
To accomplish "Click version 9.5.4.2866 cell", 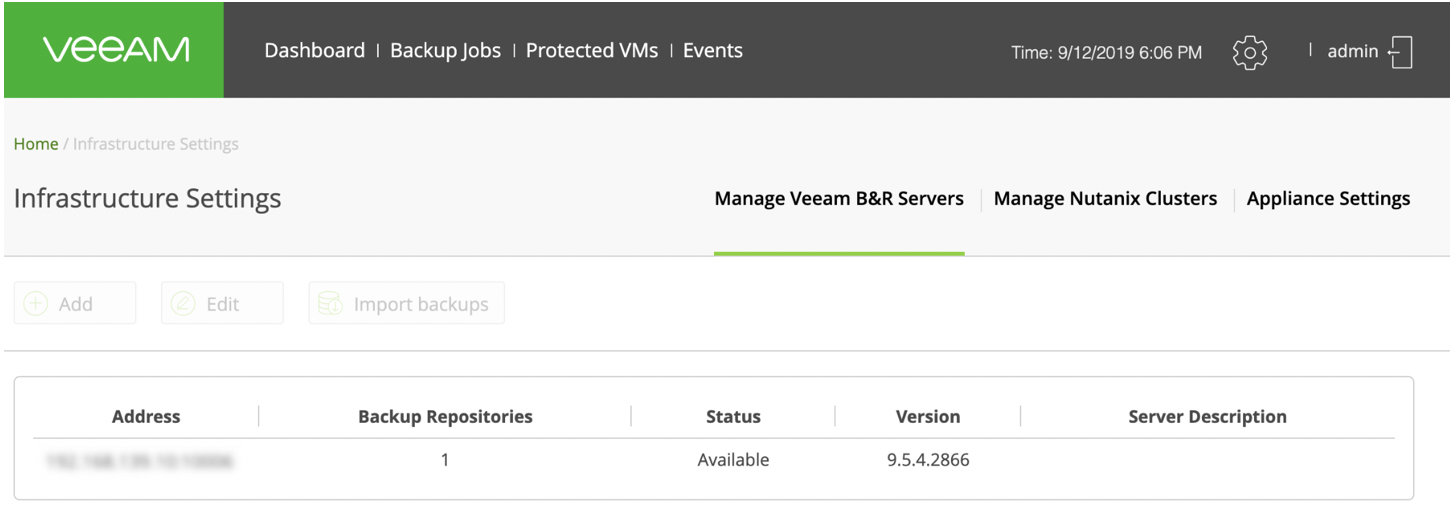I will [928, 461].
